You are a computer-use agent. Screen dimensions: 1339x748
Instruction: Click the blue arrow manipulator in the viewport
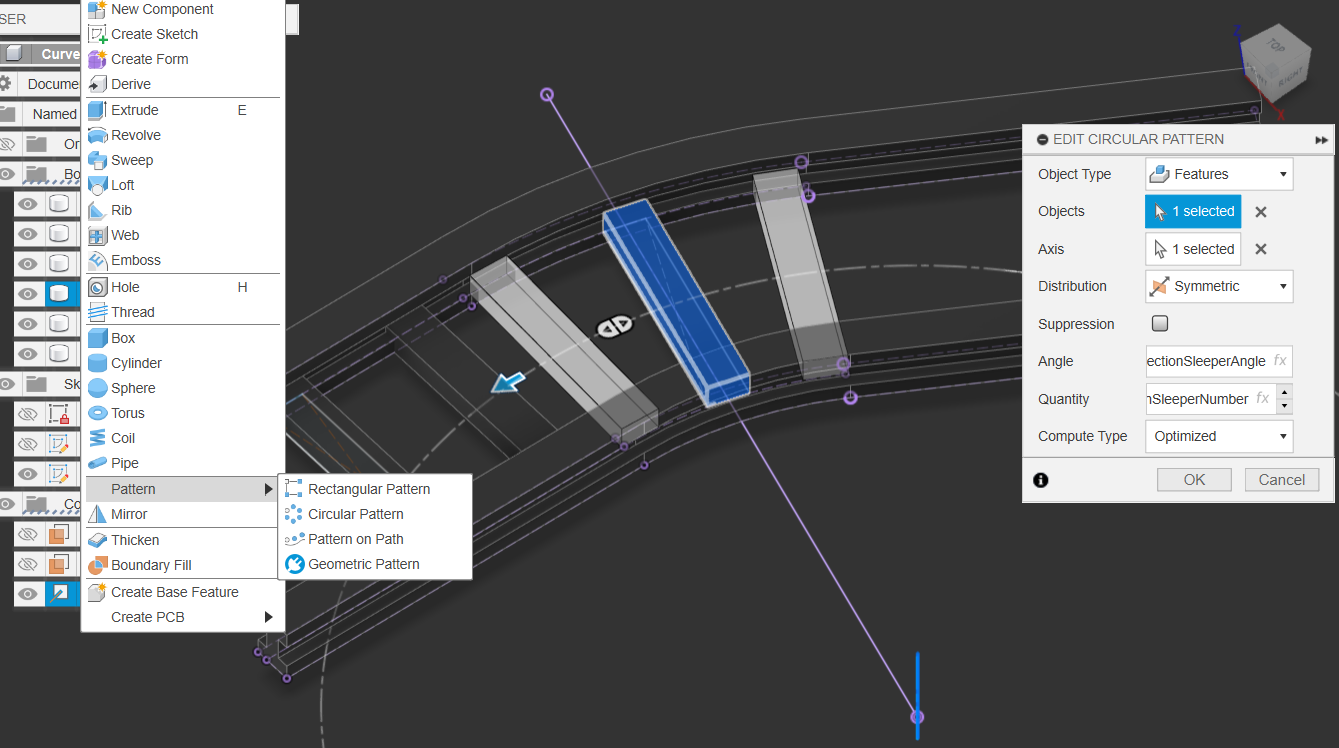(x=508, y=382)
